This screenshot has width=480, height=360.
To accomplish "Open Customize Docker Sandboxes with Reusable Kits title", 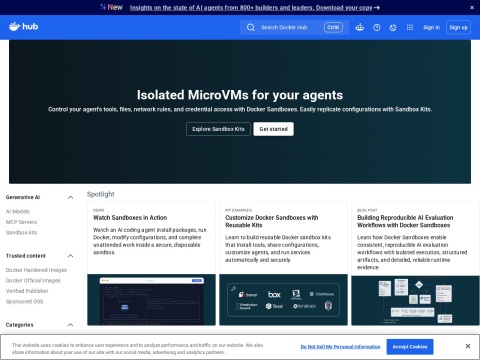I will [x=272, y=221].
